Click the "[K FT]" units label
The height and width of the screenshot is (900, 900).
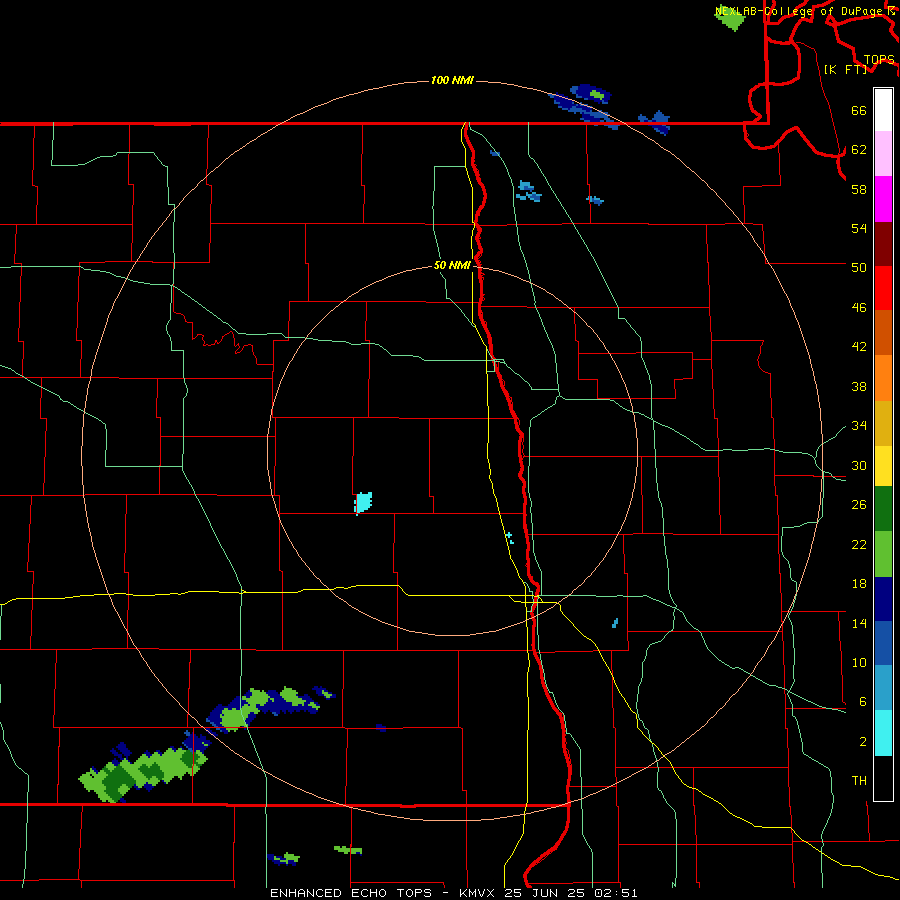845,69
